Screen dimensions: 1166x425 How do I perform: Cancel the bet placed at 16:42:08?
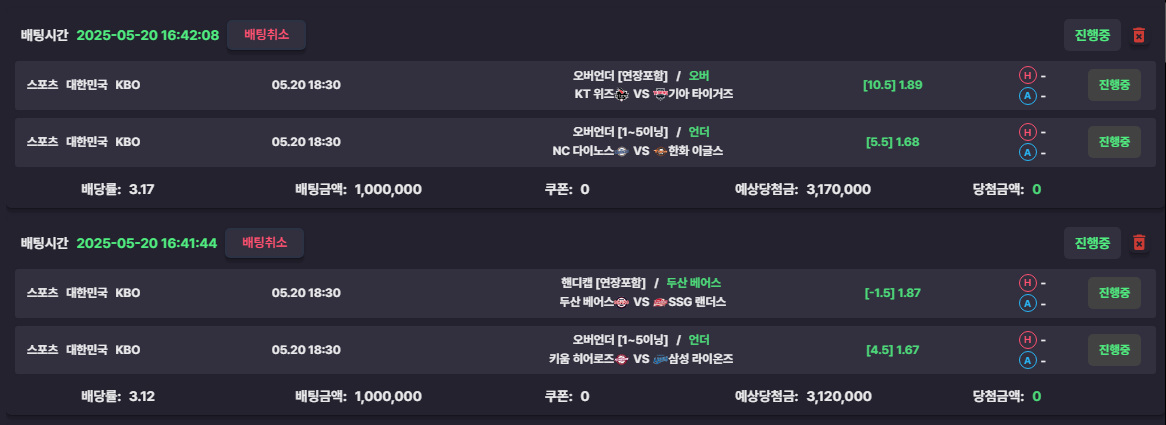pos(266,35)
